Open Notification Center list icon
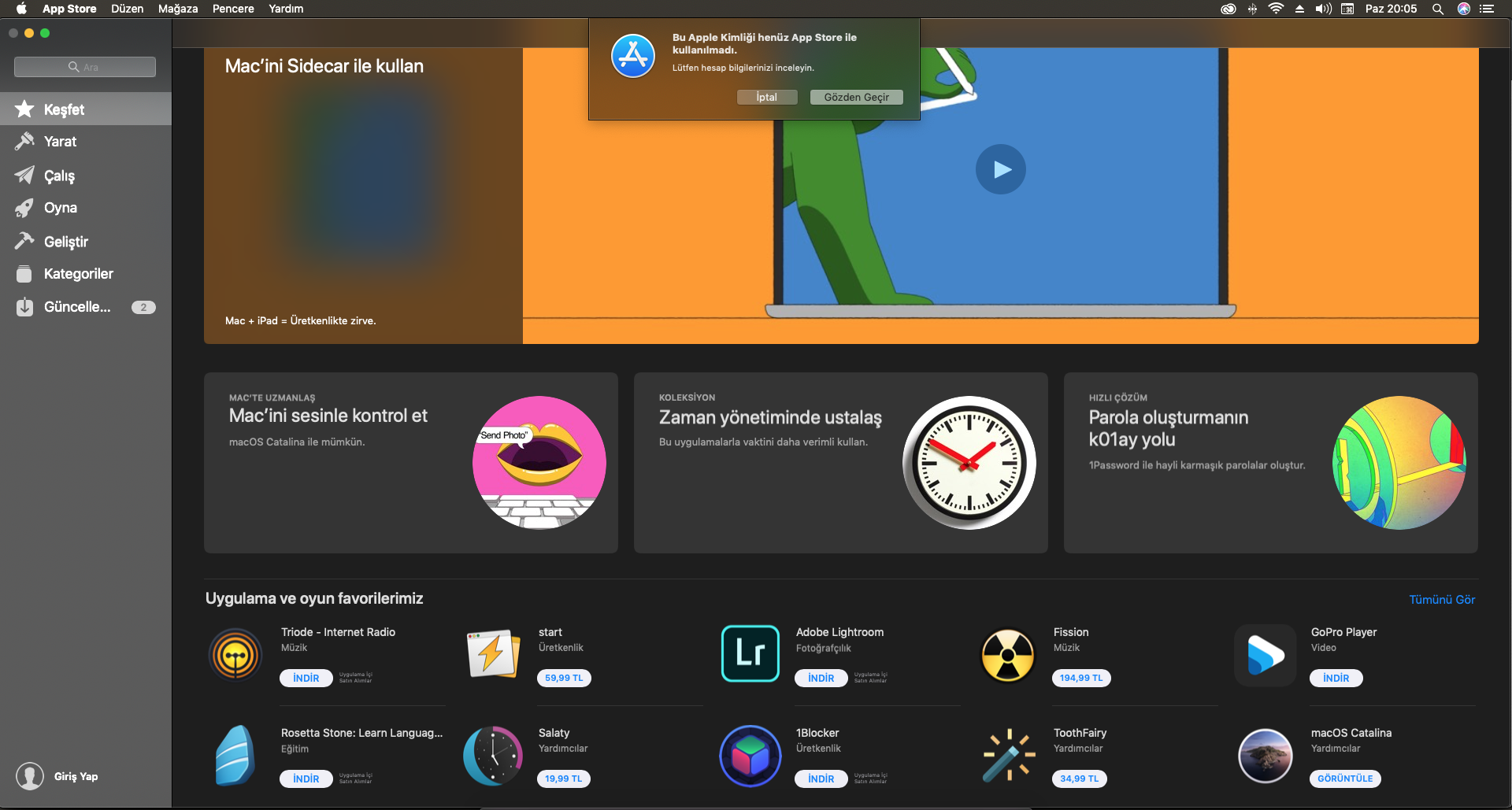The image size is (1512, 810). coord(1487,9)
